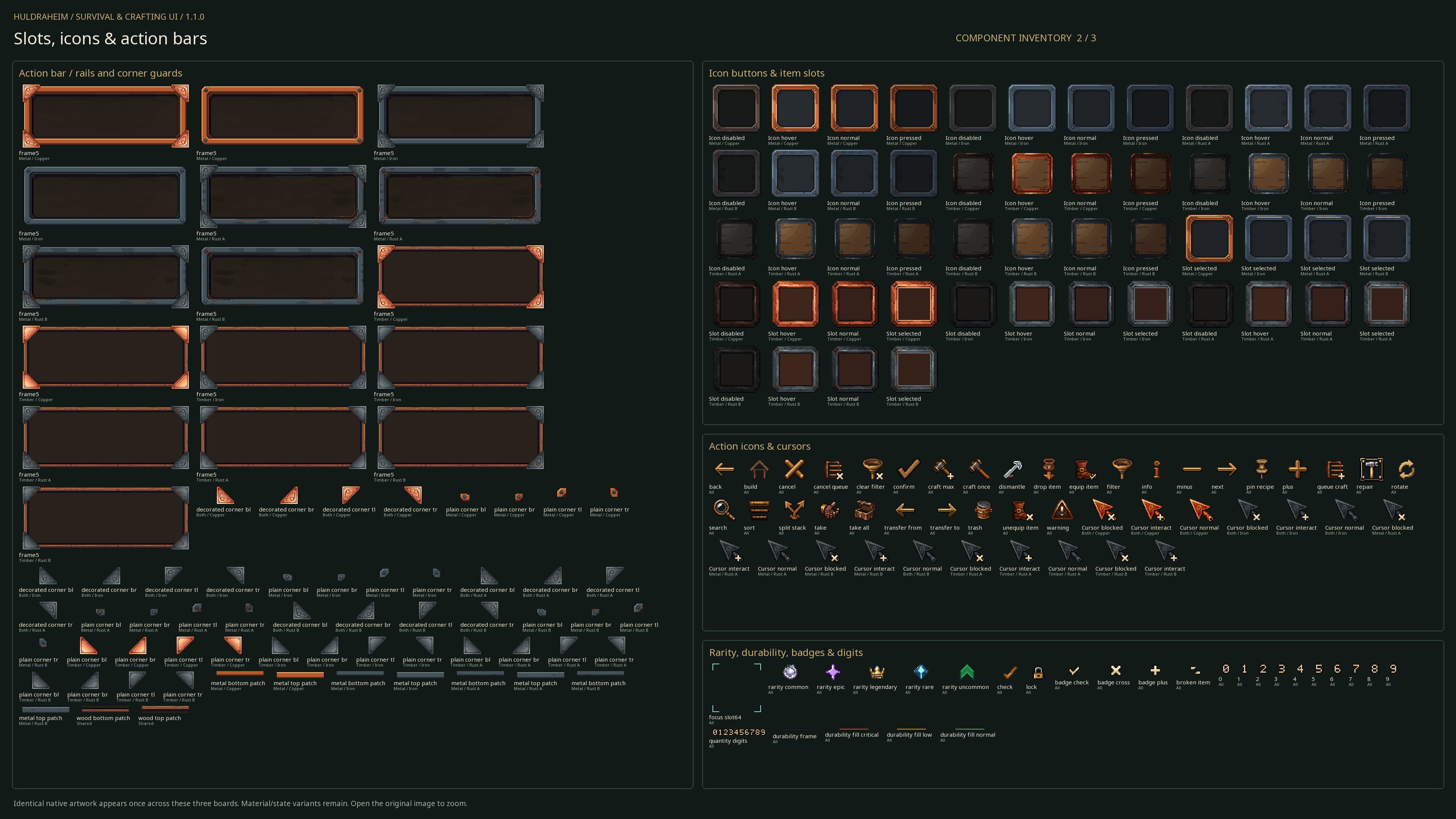This screenshot has width=1456, height=819.
Task: Select the rarity rare blue gem icon
Action: 921,672
